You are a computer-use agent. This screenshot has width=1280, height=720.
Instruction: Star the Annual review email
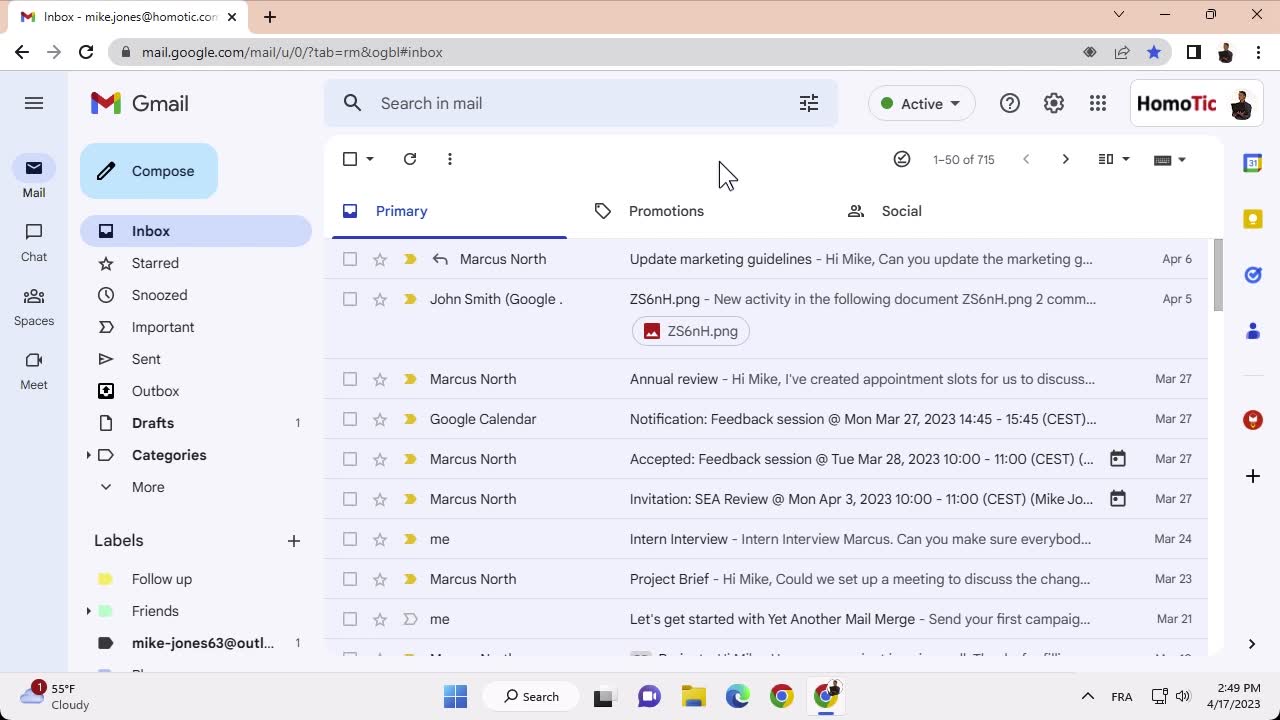(x=380, y=379)
